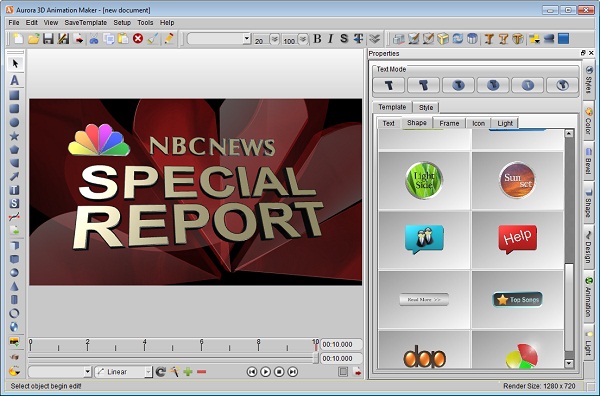This screenshot has height=396, width=600.
Task: Select the cone shape tool
Action: (x=14, y=286)
